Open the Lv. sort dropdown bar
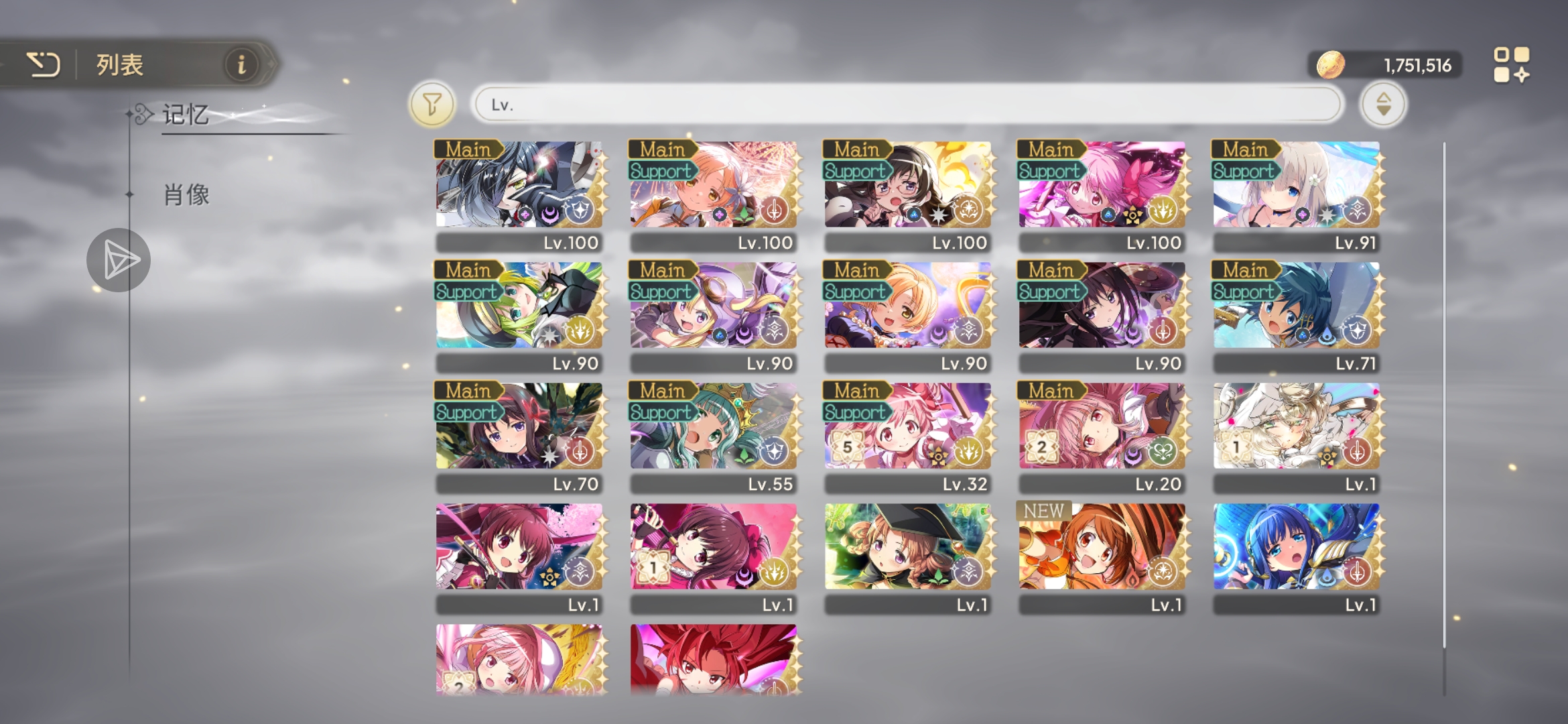 tap(907, 105)
